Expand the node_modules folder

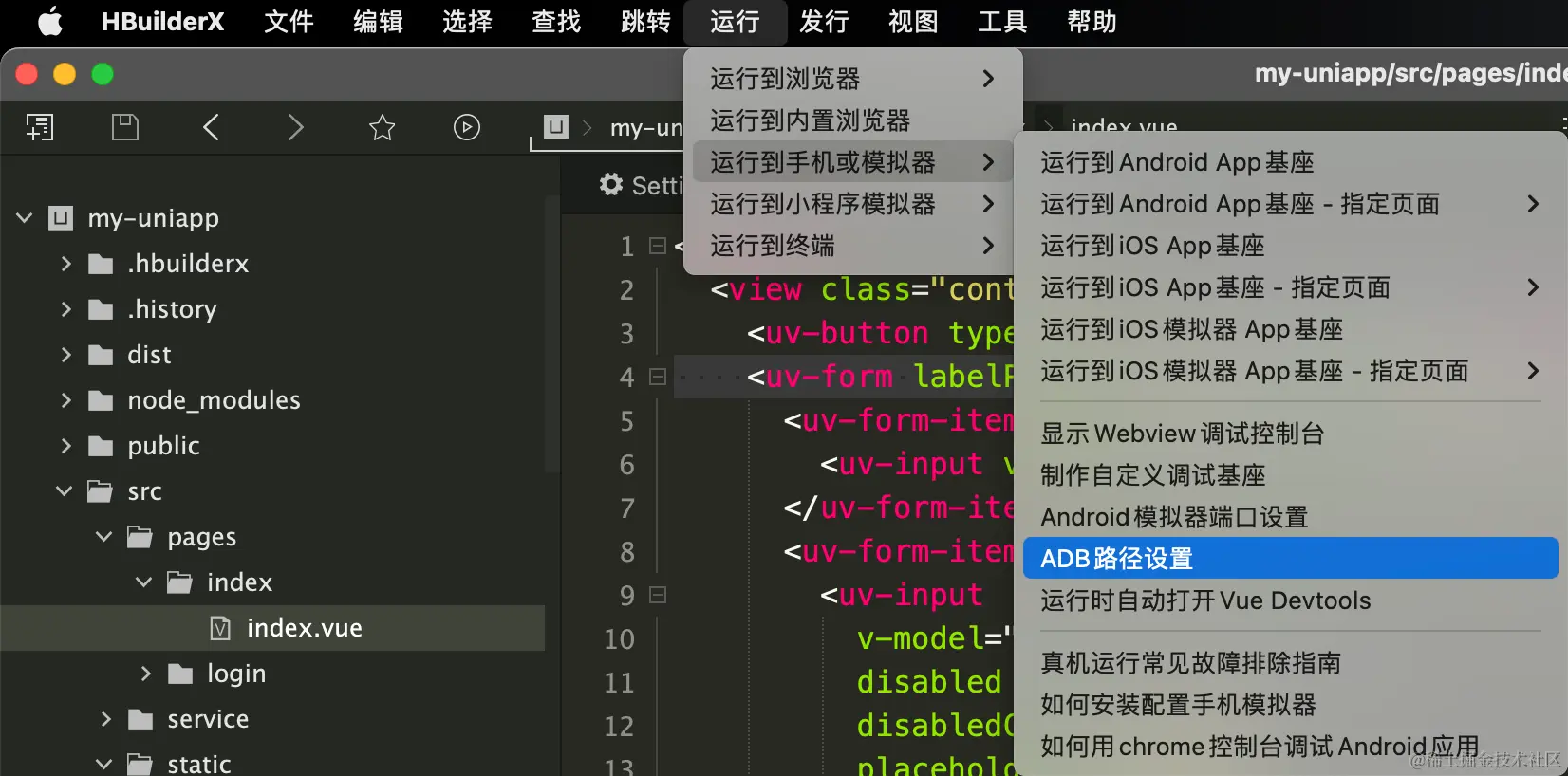pos(65,400)
